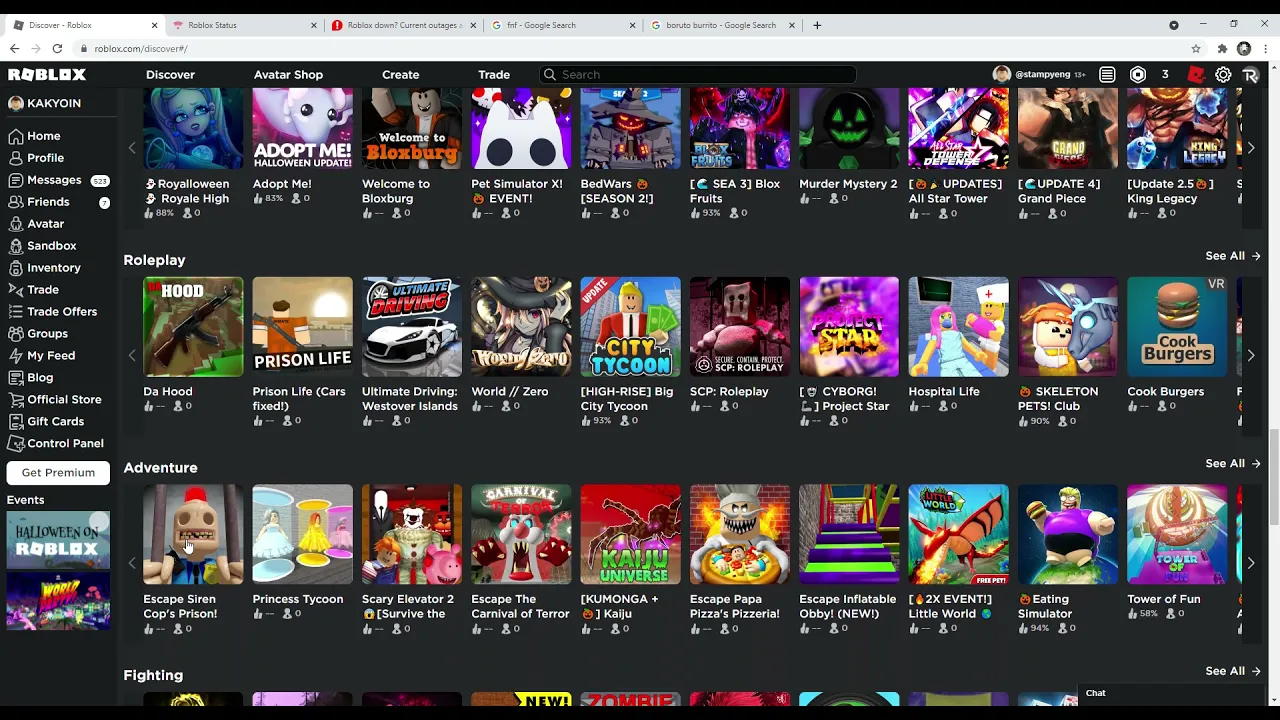Open the Inventory sidebar icon
Image resolution: width=1280 pixels, height=720 pixels.
(x=15, y=268)
